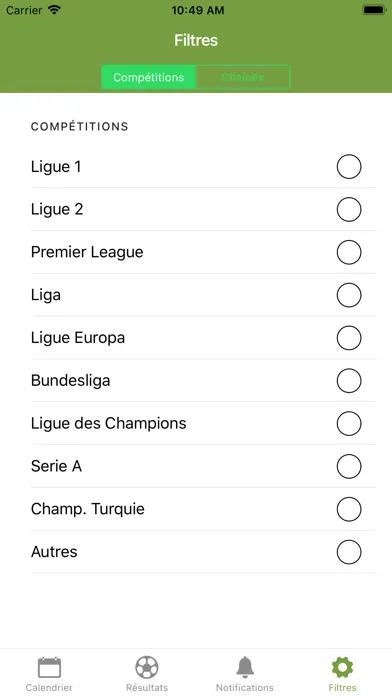Select the Liga filter circle
The width and height of the screenshot is (392, 696).
(349, 295)
